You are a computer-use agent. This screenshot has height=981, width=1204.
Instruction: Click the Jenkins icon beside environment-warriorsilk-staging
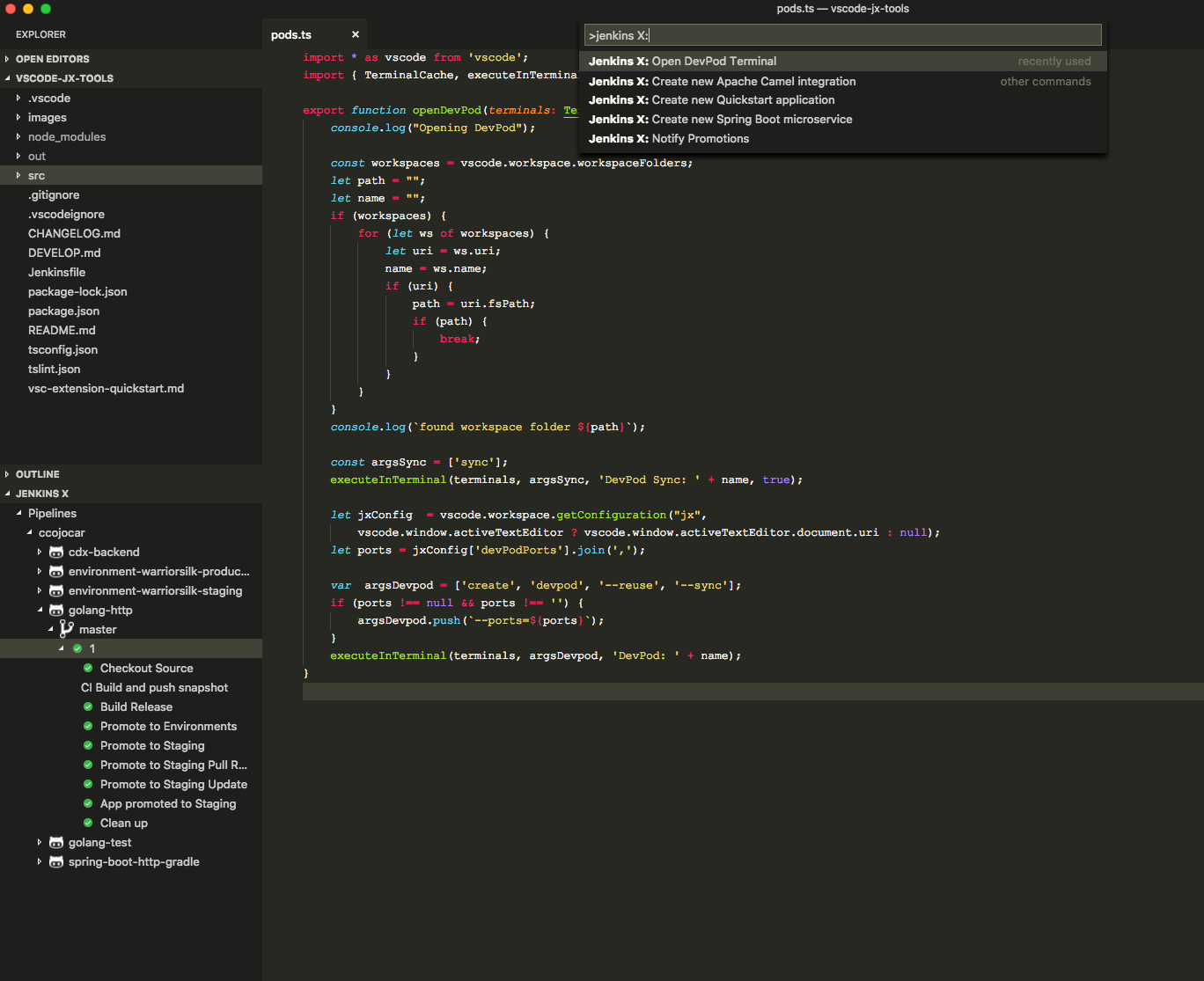56,590
